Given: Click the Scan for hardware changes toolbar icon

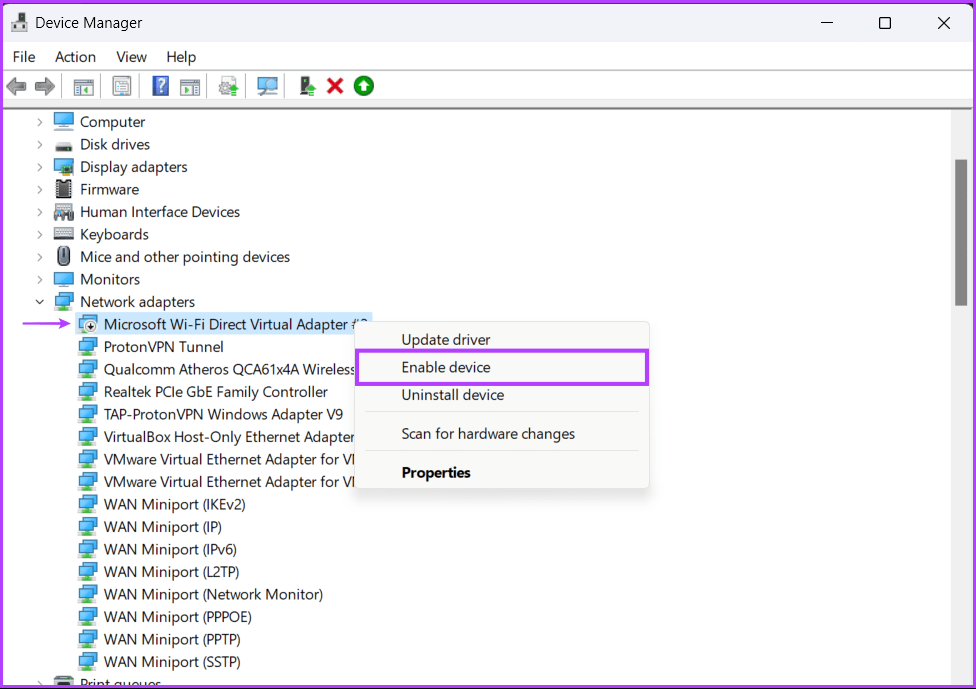Looking at the screenshot, I should pos(267,86).
